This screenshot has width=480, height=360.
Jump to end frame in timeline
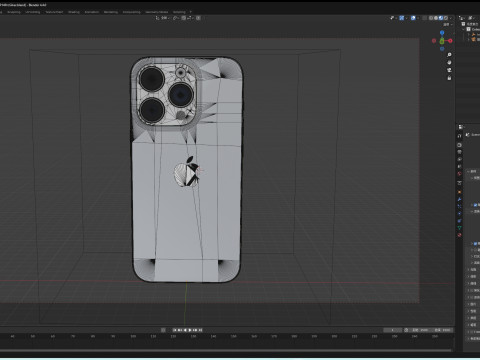point(200,330)
